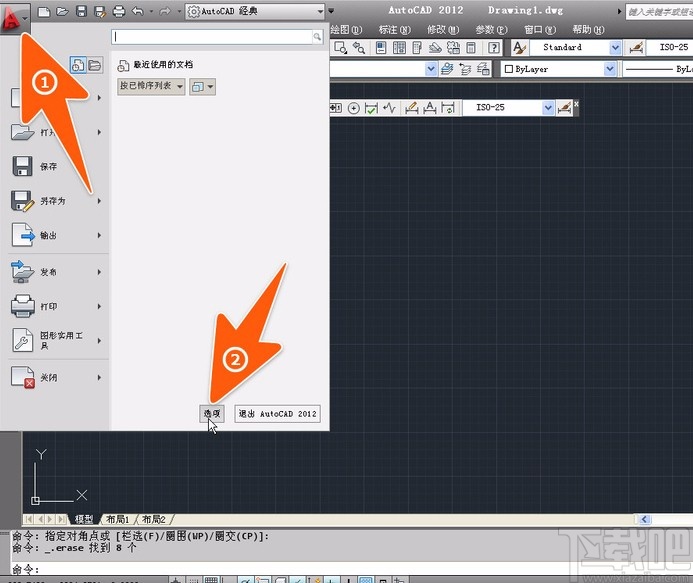Open the DesignCenter toolbar icon

click(x=399, y=47)
